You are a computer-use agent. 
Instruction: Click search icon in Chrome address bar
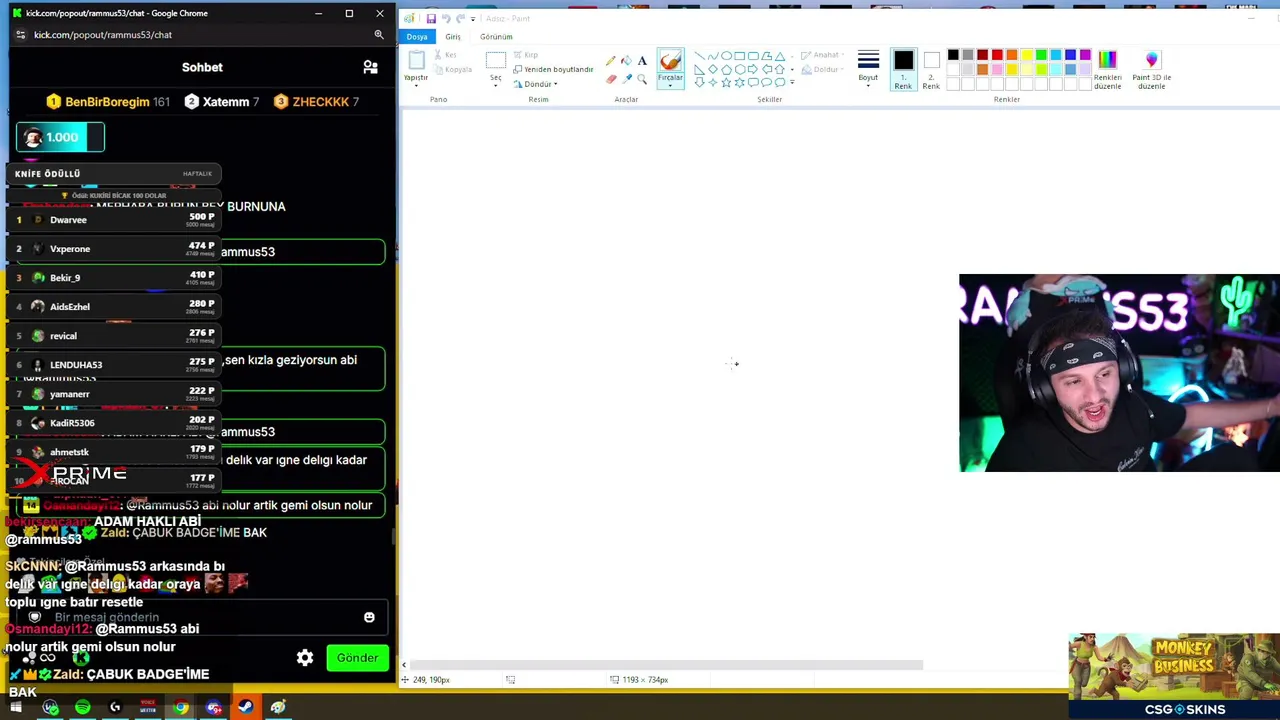tap(379, 34)
